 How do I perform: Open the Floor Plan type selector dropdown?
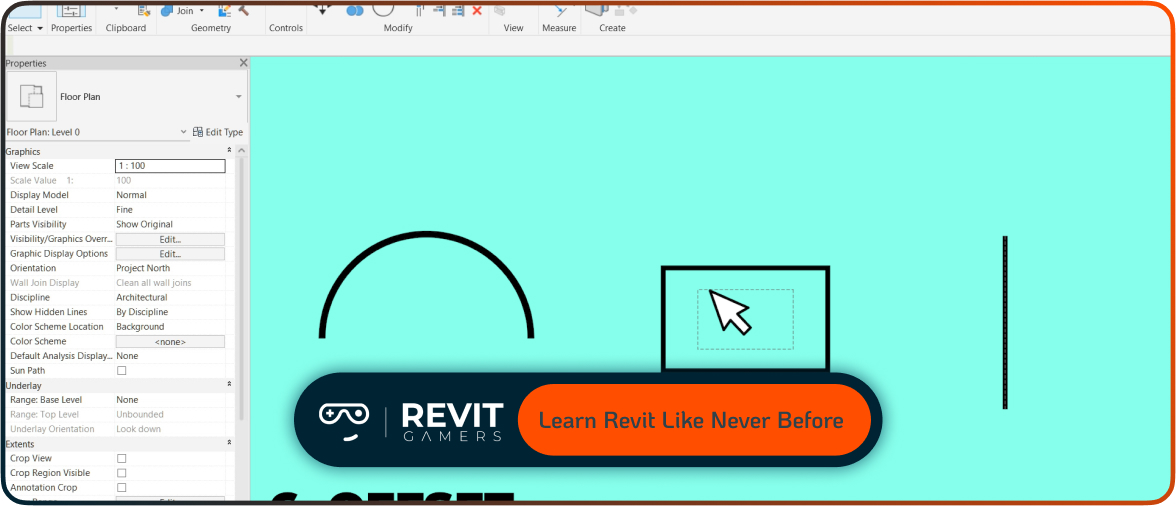[238, 97]
